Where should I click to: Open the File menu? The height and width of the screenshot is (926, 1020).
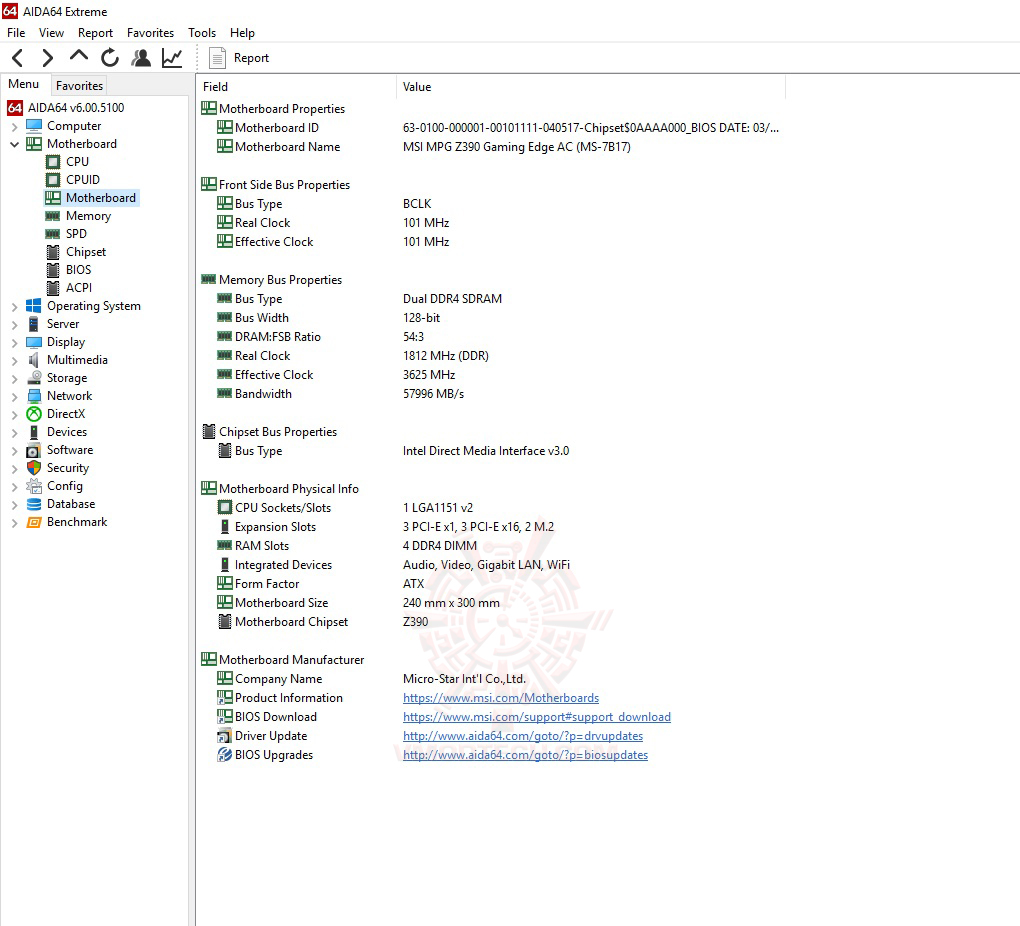tap(16, 33)
